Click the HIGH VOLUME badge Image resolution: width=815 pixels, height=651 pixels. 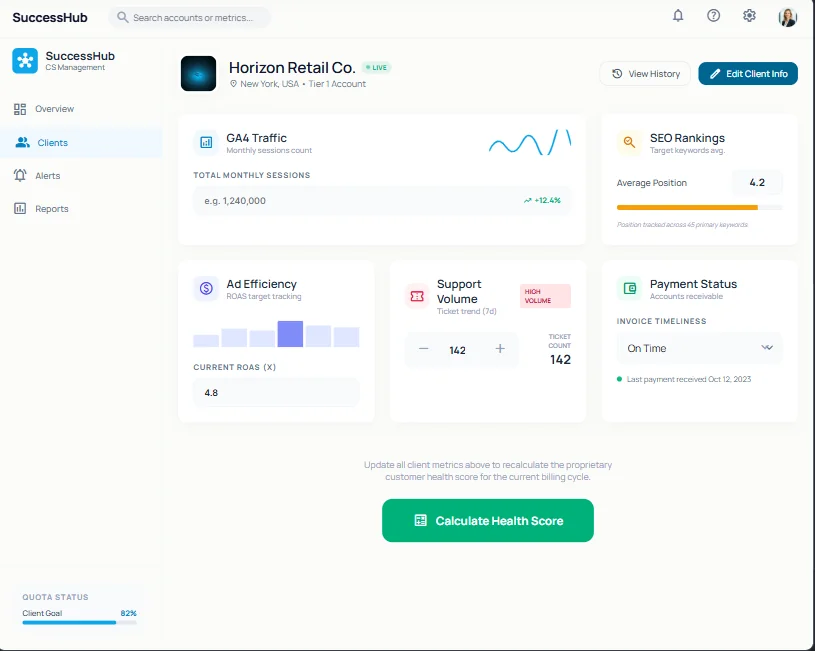545,296
